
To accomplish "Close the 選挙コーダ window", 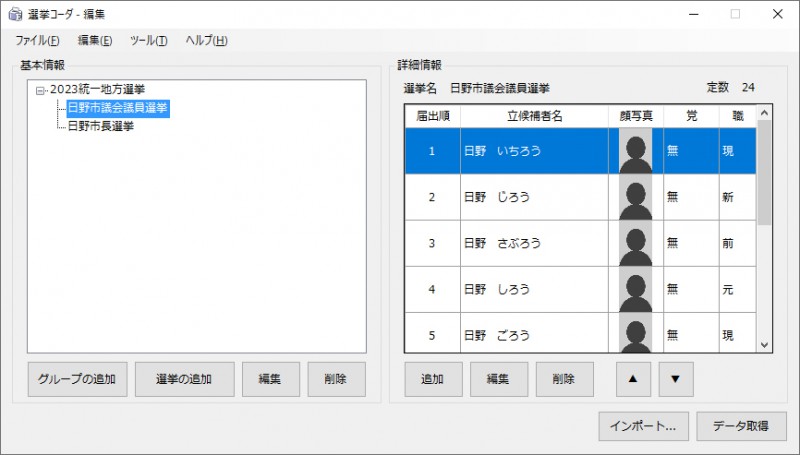I will [x=778, y=14].
